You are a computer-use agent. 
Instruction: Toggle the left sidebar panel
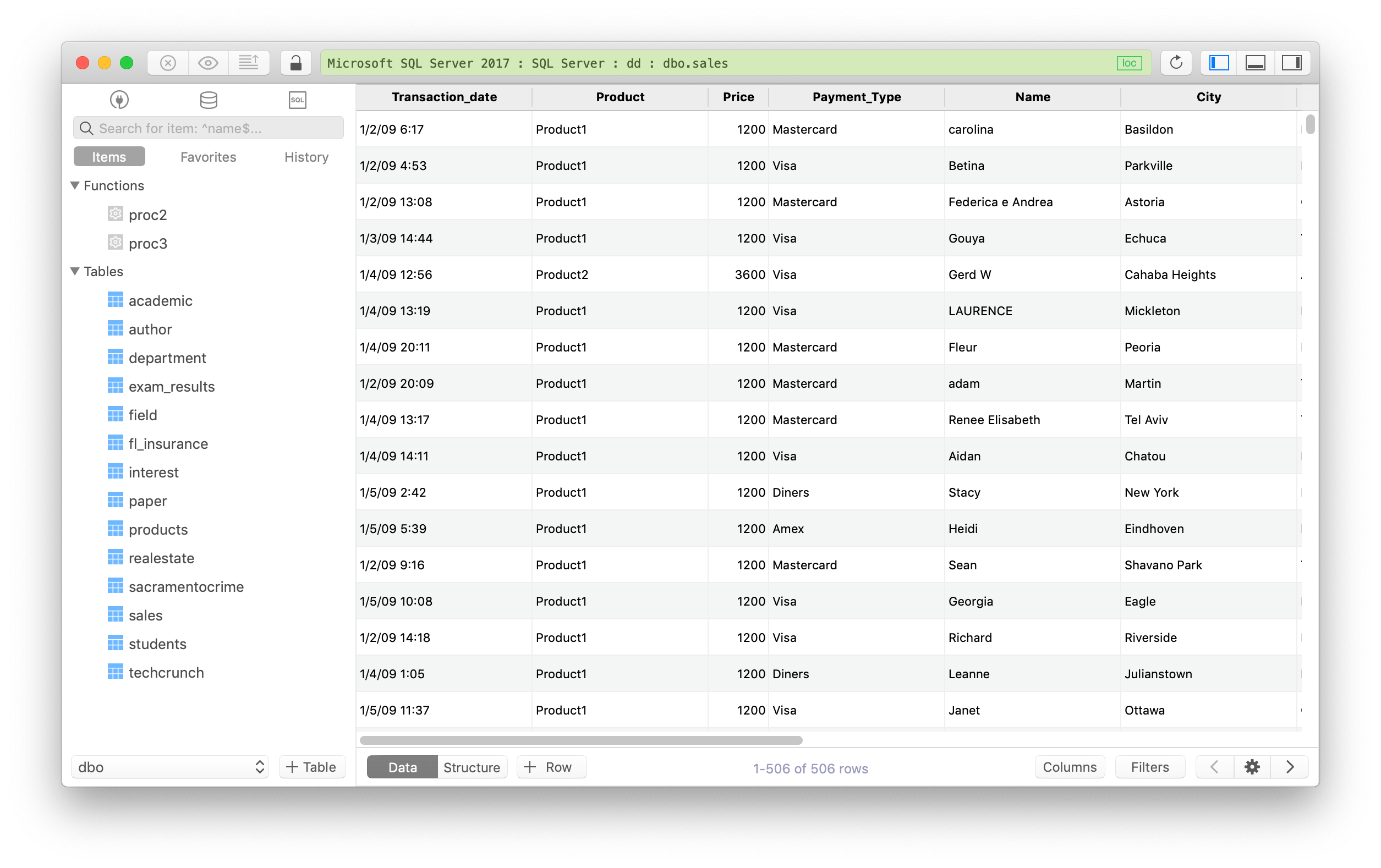[x=1219, y=63]
